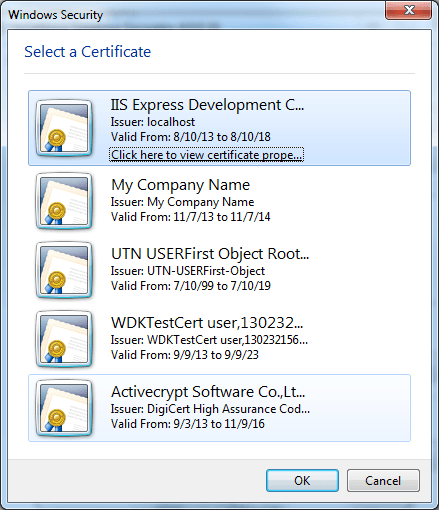Screen dimensions: 439x510
Task: Click the My Company Name certificate icon
Action: [x=64, y=201]
